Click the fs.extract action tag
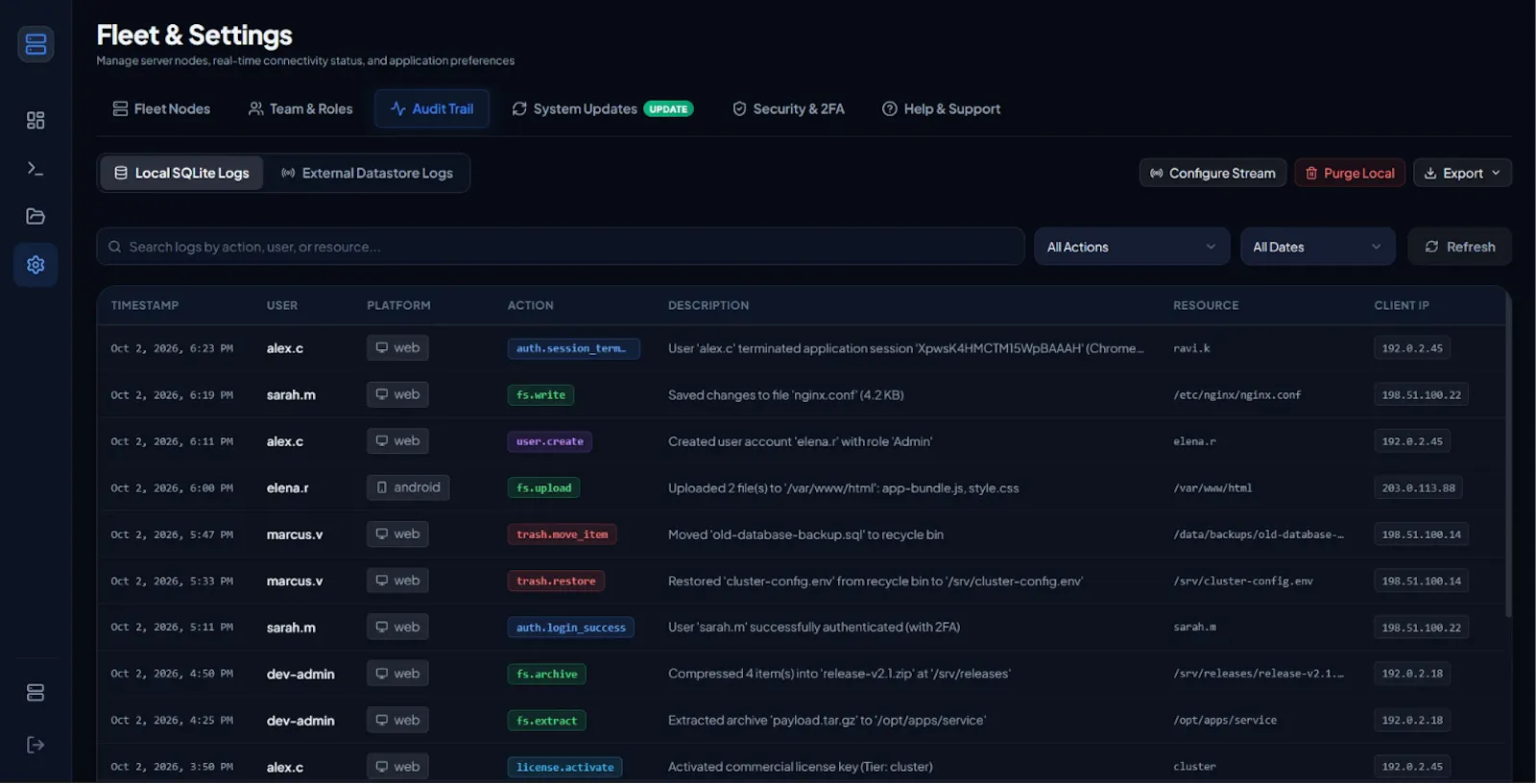This screenshot has width=1536, height=784. (x=547, y=721)
